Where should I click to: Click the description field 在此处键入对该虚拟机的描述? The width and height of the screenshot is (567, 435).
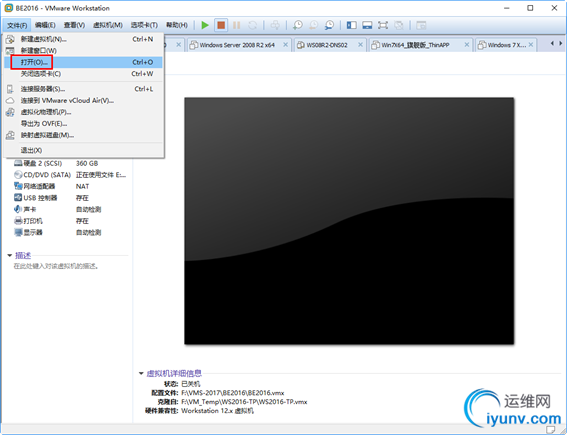(x=56, y=266)
